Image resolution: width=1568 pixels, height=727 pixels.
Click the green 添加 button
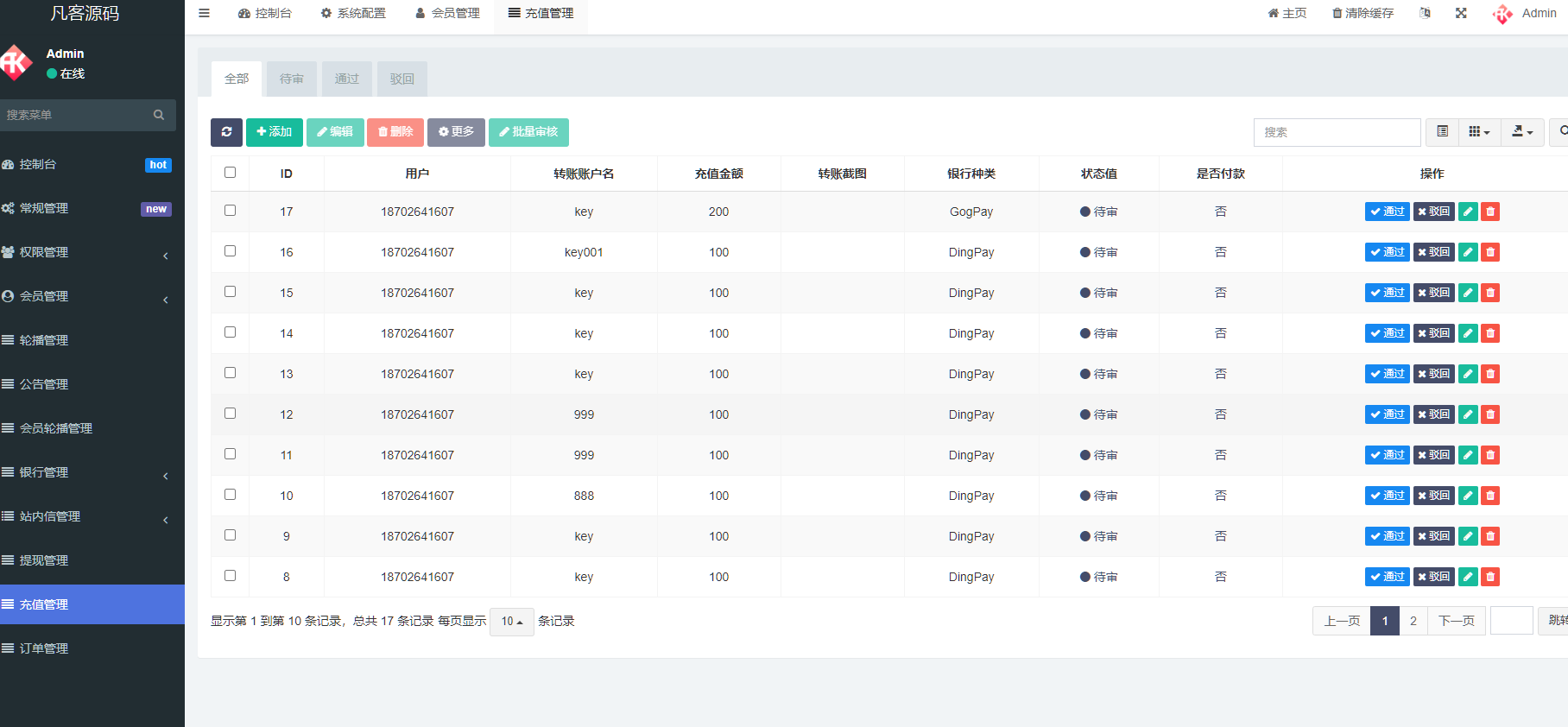(275, 132)
